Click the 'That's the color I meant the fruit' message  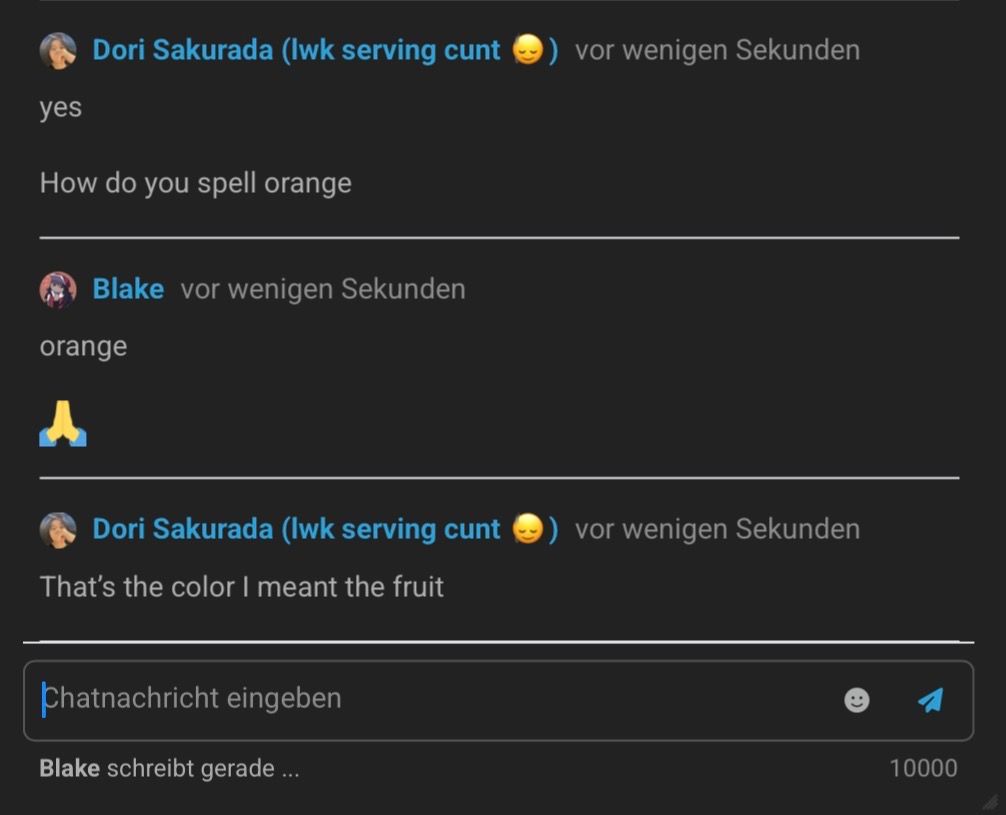coord(241,587)
